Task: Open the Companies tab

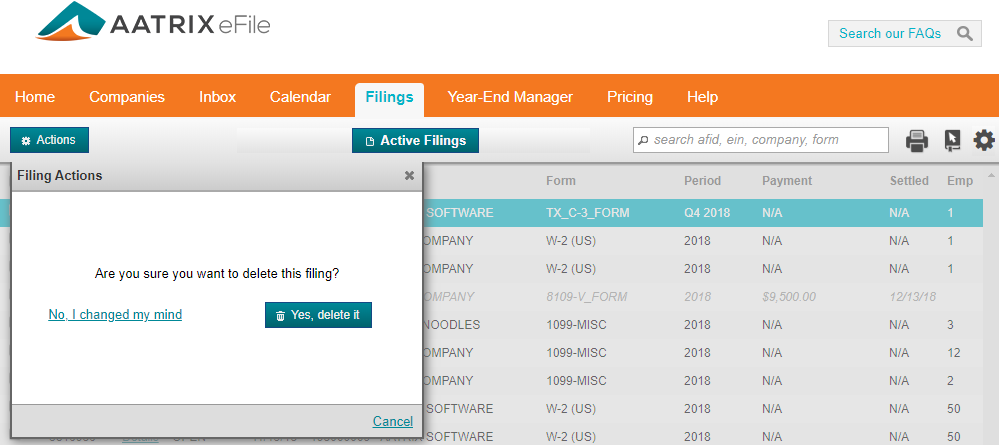Action: point(127,97)
